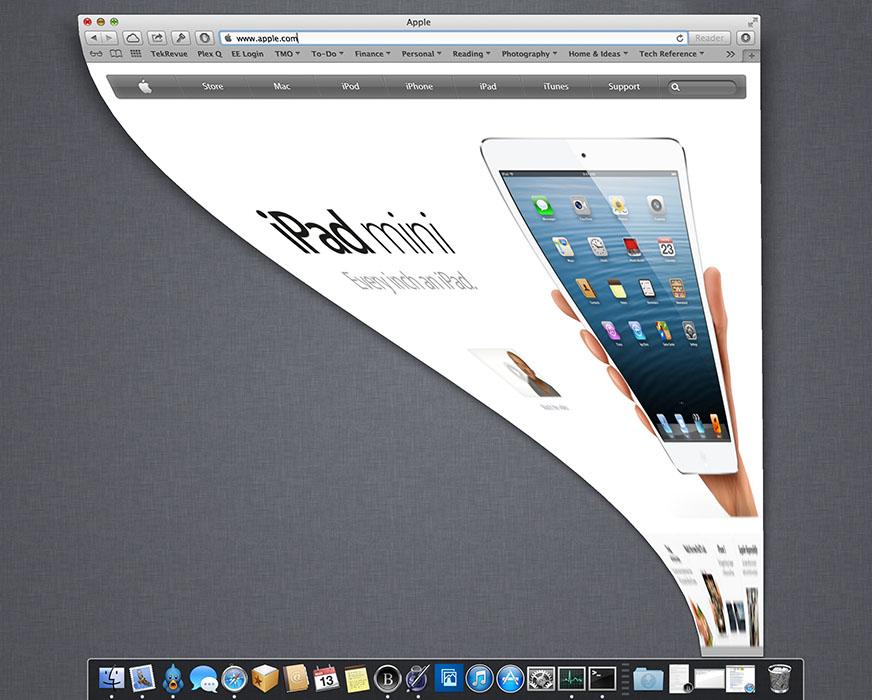872x700 pixels.
Task: Go to the Store tab on Apple site
Action: coord(213,87)
